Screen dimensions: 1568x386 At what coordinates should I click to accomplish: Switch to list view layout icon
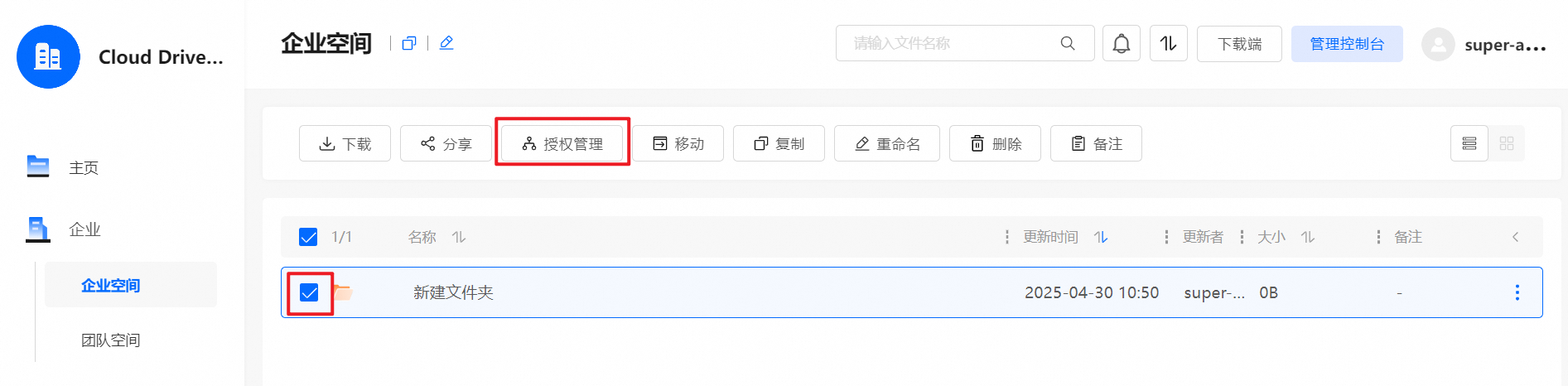pyautogui.click(x=1469, y=143)
